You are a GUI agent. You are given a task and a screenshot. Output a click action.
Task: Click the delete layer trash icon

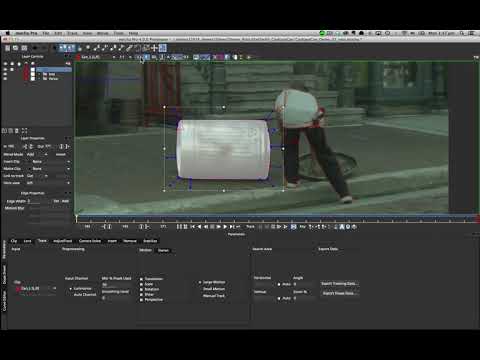tap(16, 131)
